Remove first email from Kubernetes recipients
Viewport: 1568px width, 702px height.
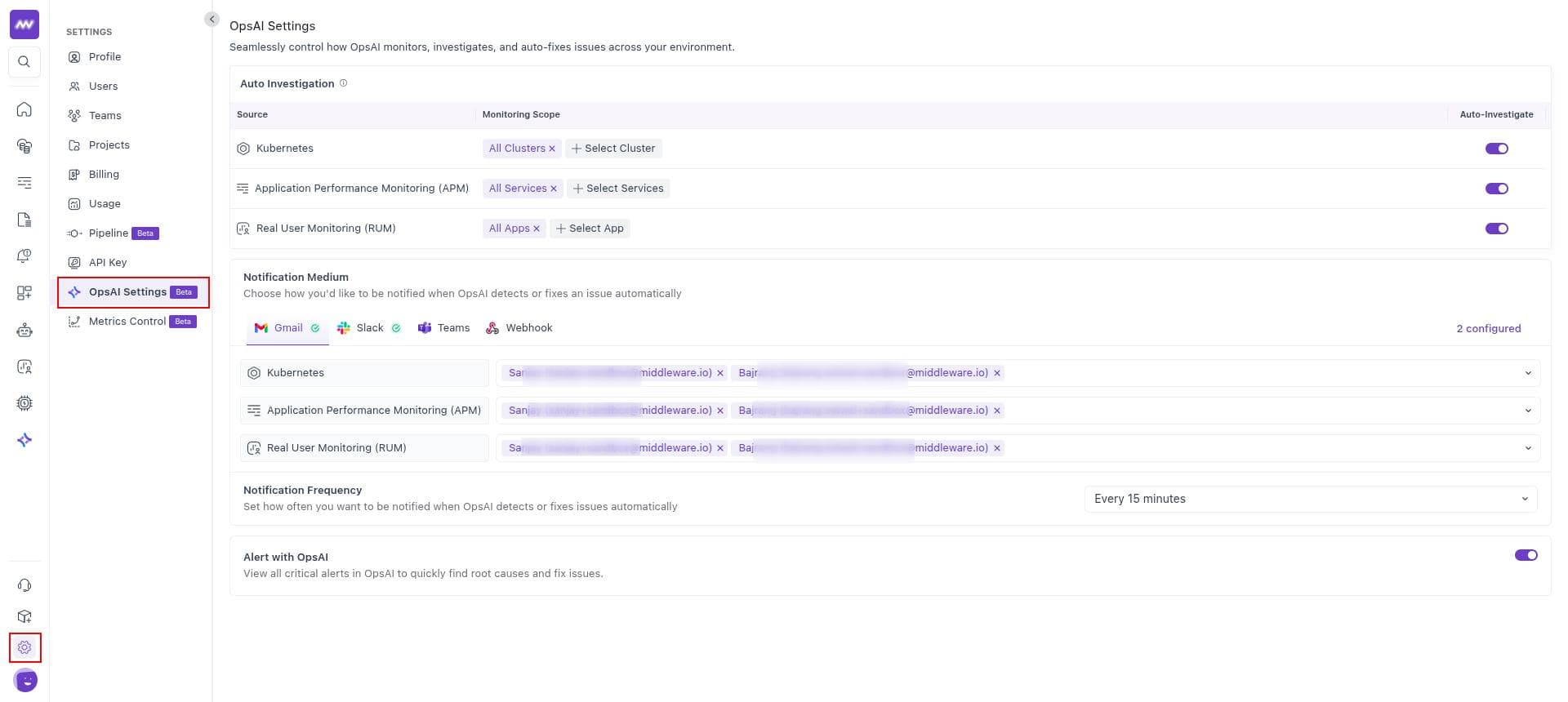coord(720,373)
